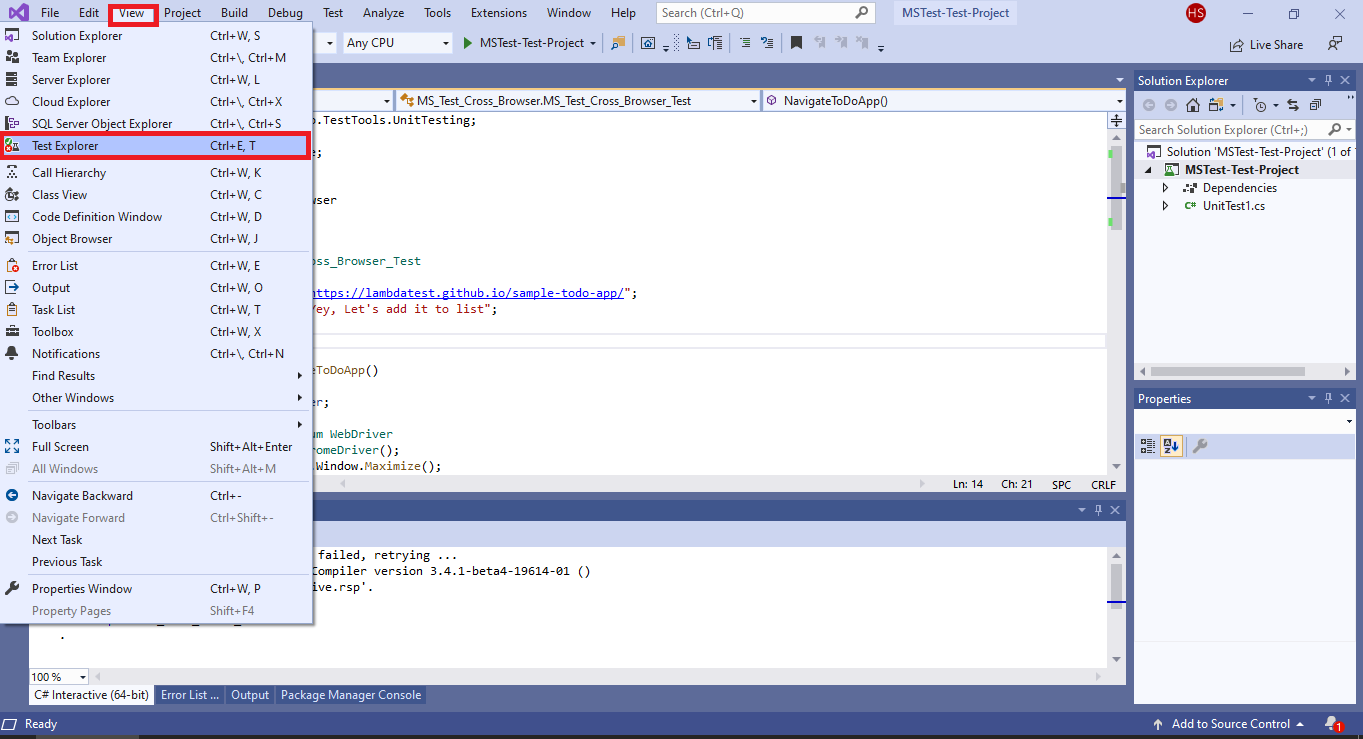Screen dimensions: 1363x739
Task: Click the feedback icon near Live Share
Action: pos(1335,44)
